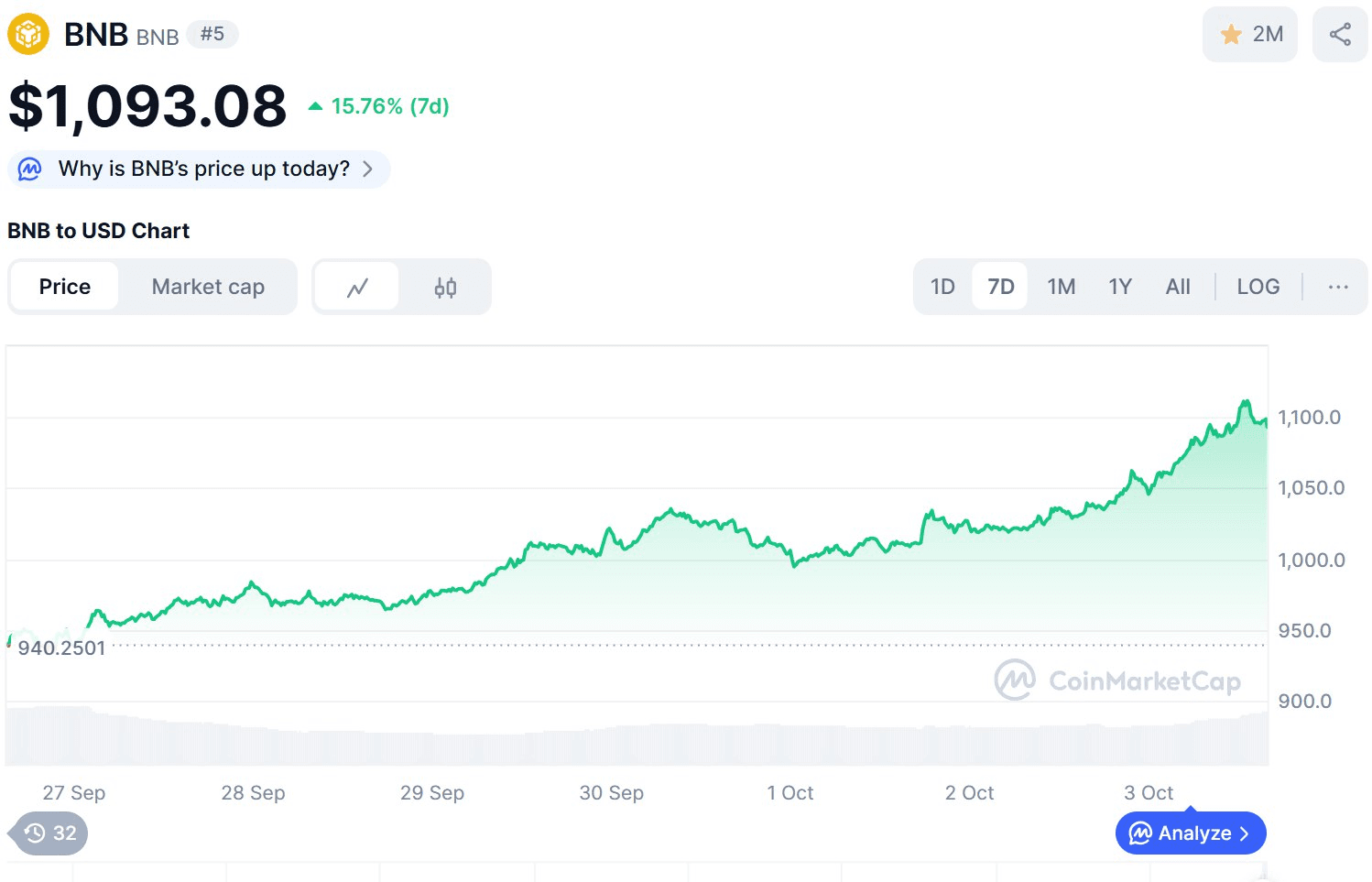1372x882 pixels.
Task: Switch to line chart view icon
Action: tap(357, 288)
